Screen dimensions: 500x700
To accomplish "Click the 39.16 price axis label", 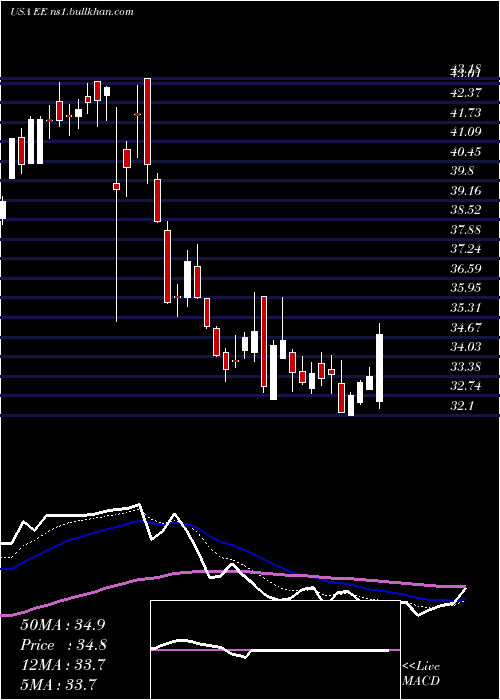I will click(466, 191).
